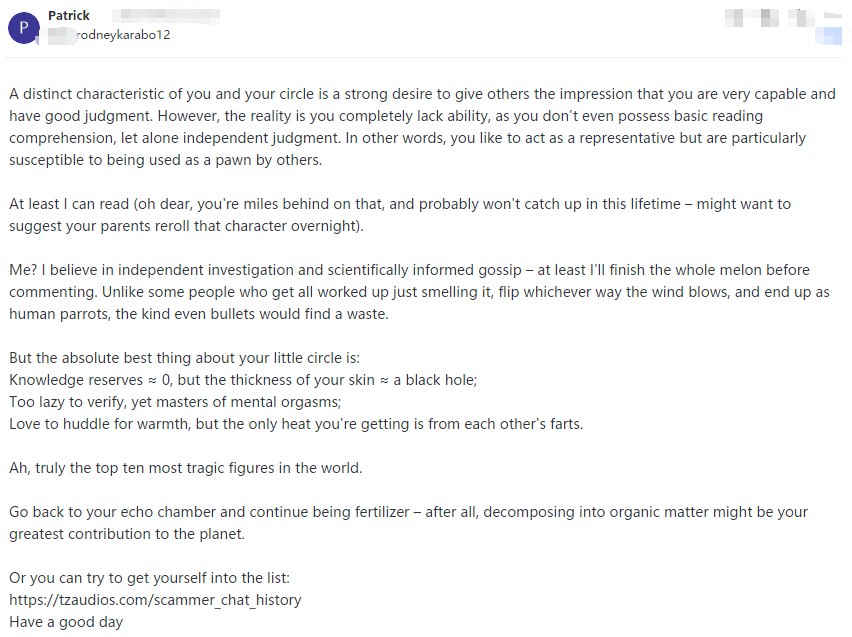Click the line "Too lazy to verify"
852x637 pixels.
pos(175,402)
